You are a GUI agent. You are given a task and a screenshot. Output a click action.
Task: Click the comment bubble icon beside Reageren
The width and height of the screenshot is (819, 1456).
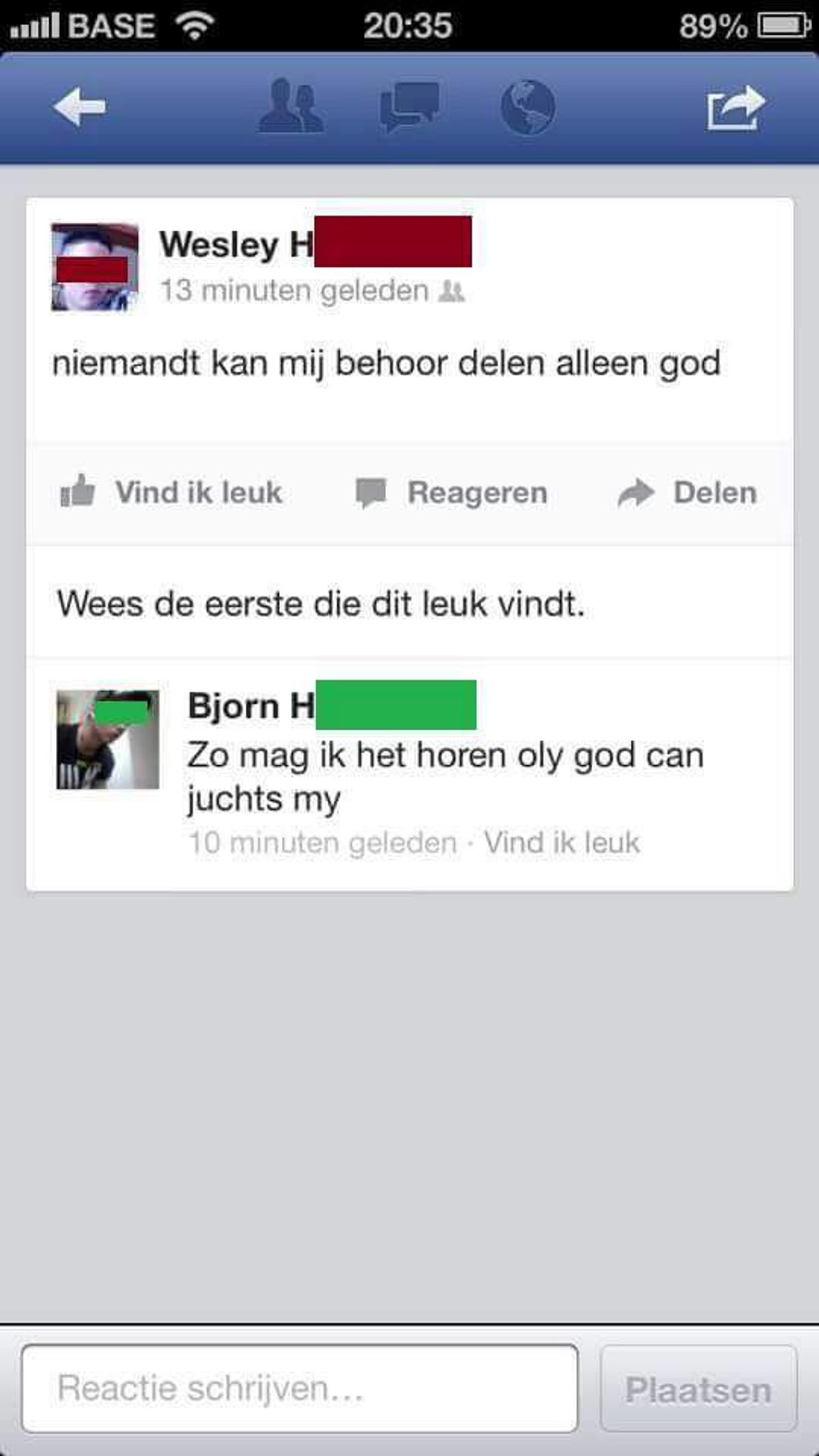click(x=371, y=493)
